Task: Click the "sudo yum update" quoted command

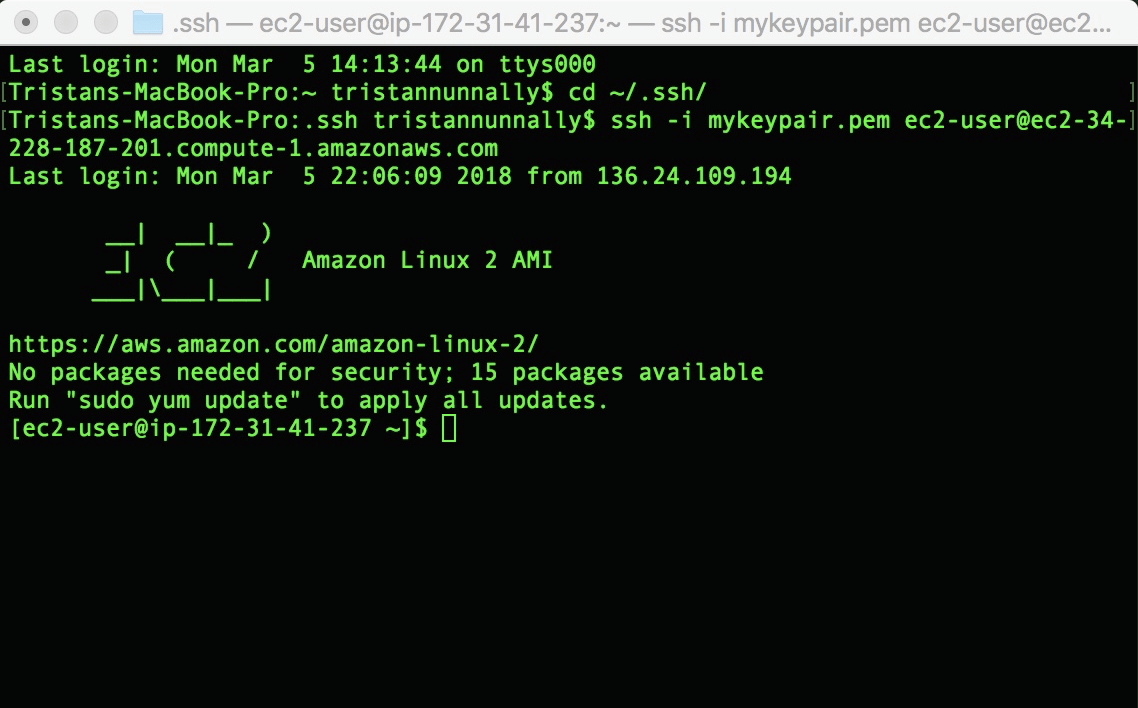Action: coord(183,400)
